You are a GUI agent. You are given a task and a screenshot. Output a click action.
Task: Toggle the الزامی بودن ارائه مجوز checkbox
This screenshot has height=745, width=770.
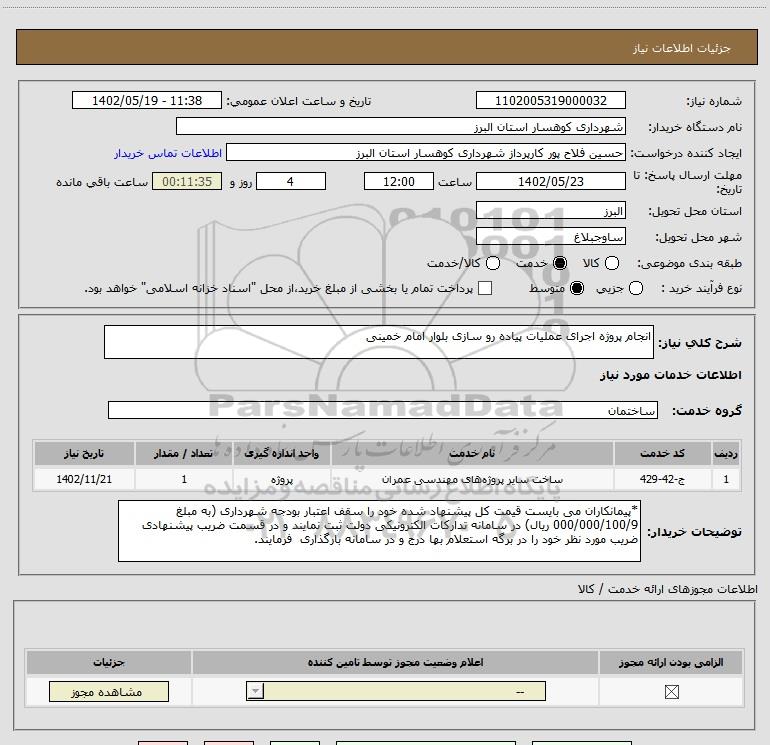coord(671,692)
